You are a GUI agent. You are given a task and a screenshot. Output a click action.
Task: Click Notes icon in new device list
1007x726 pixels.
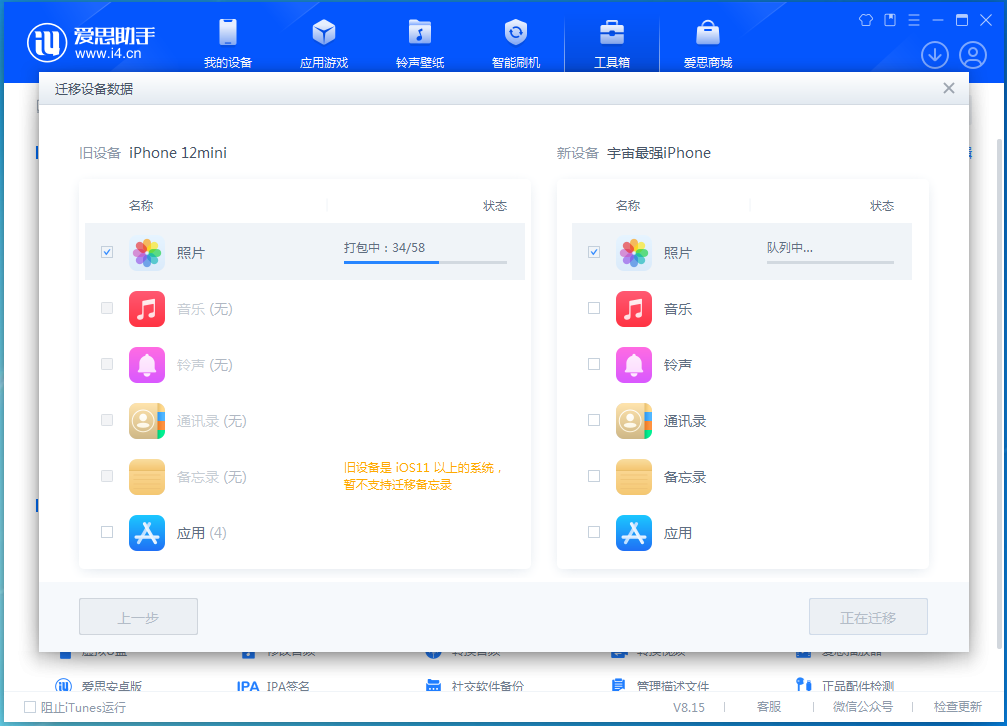coord(634,477)
